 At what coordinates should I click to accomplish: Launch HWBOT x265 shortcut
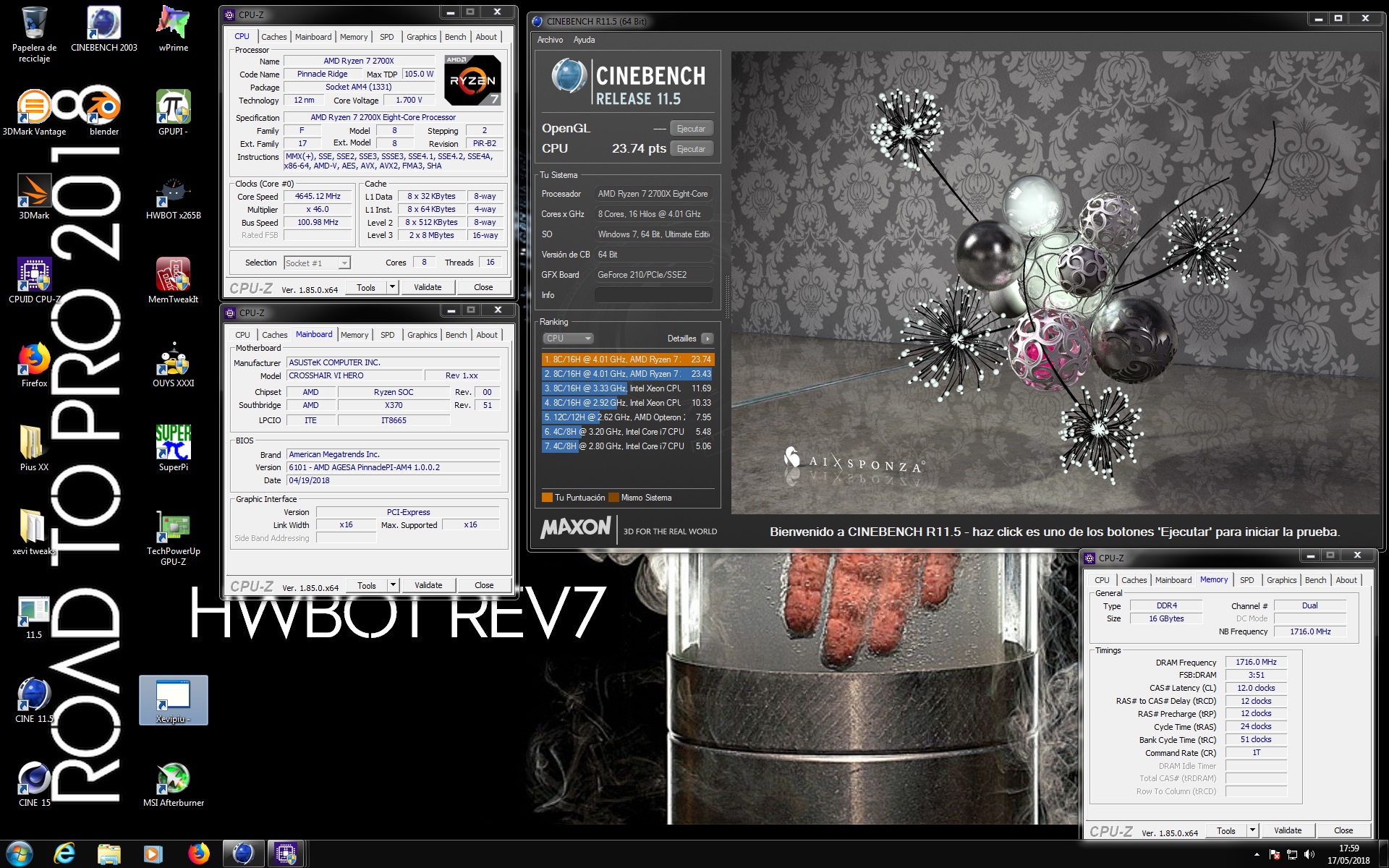pyautogui.click(x=174, y=196)
